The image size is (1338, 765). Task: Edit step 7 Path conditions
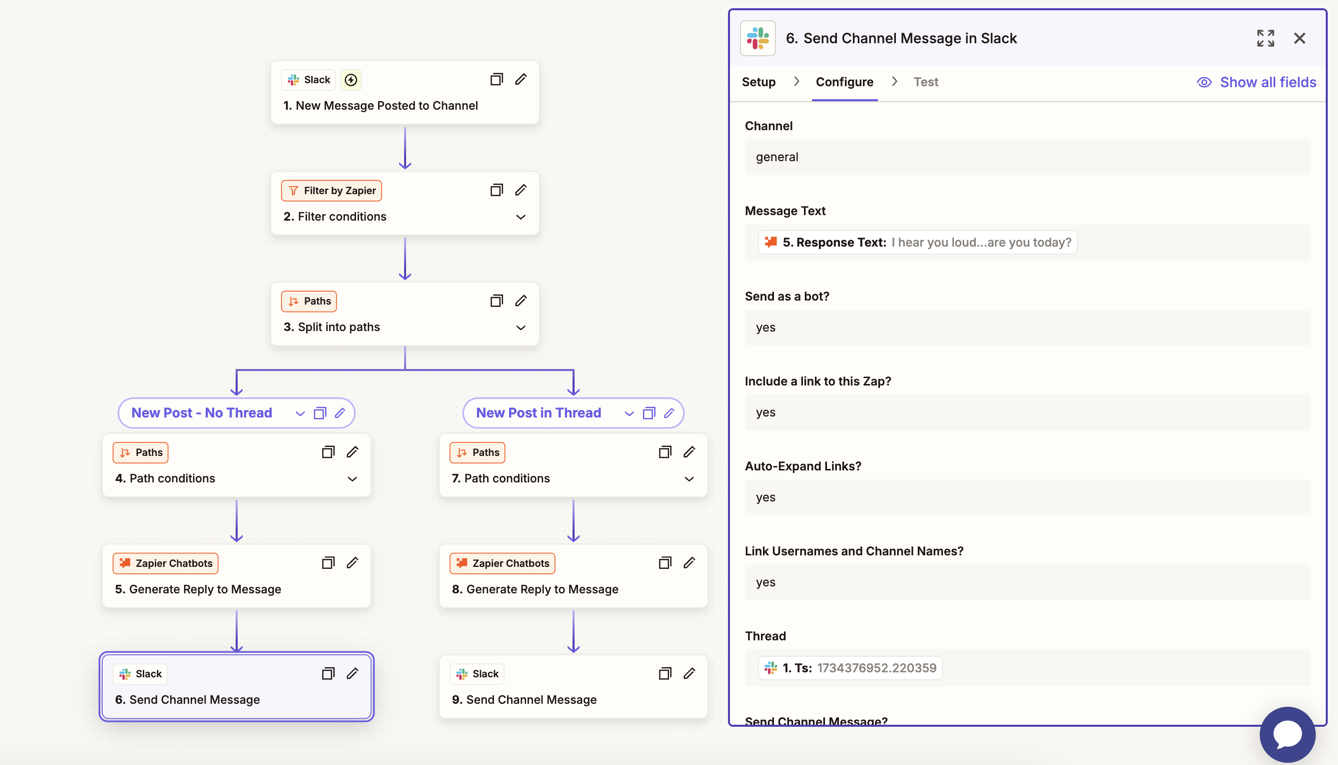[689, 452]
